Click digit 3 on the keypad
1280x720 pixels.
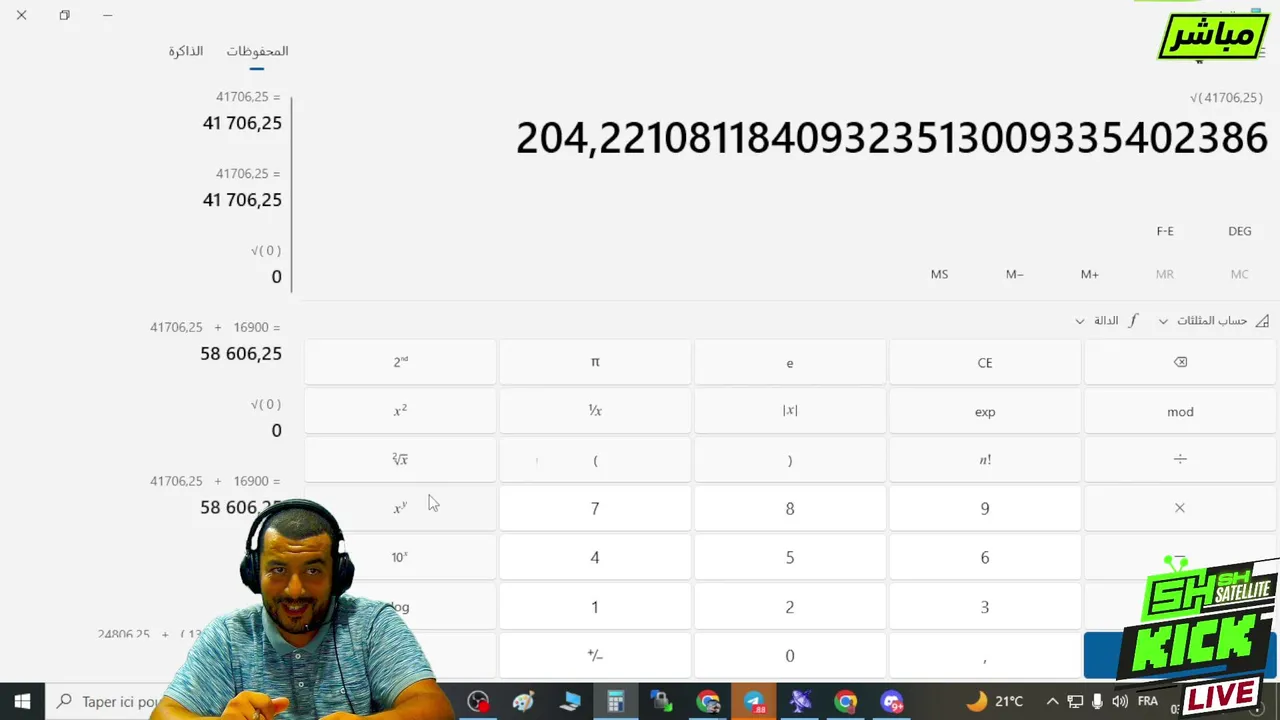pyautogui.click(x=985, y=606)
